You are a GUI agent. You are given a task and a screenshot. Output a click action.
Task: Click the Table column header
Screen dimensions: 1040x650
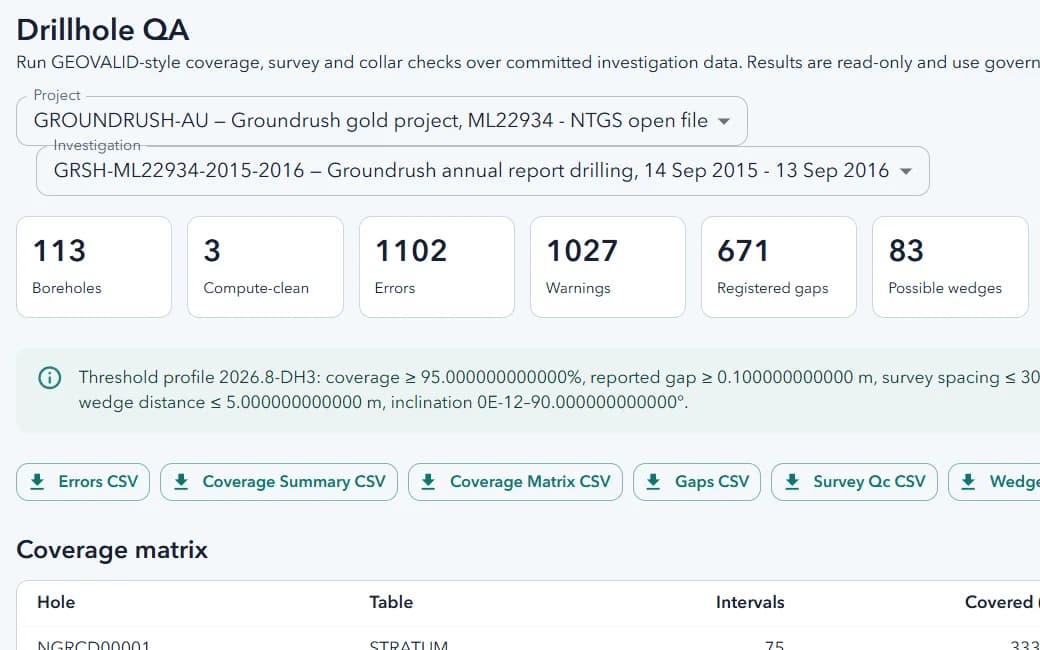391,602
